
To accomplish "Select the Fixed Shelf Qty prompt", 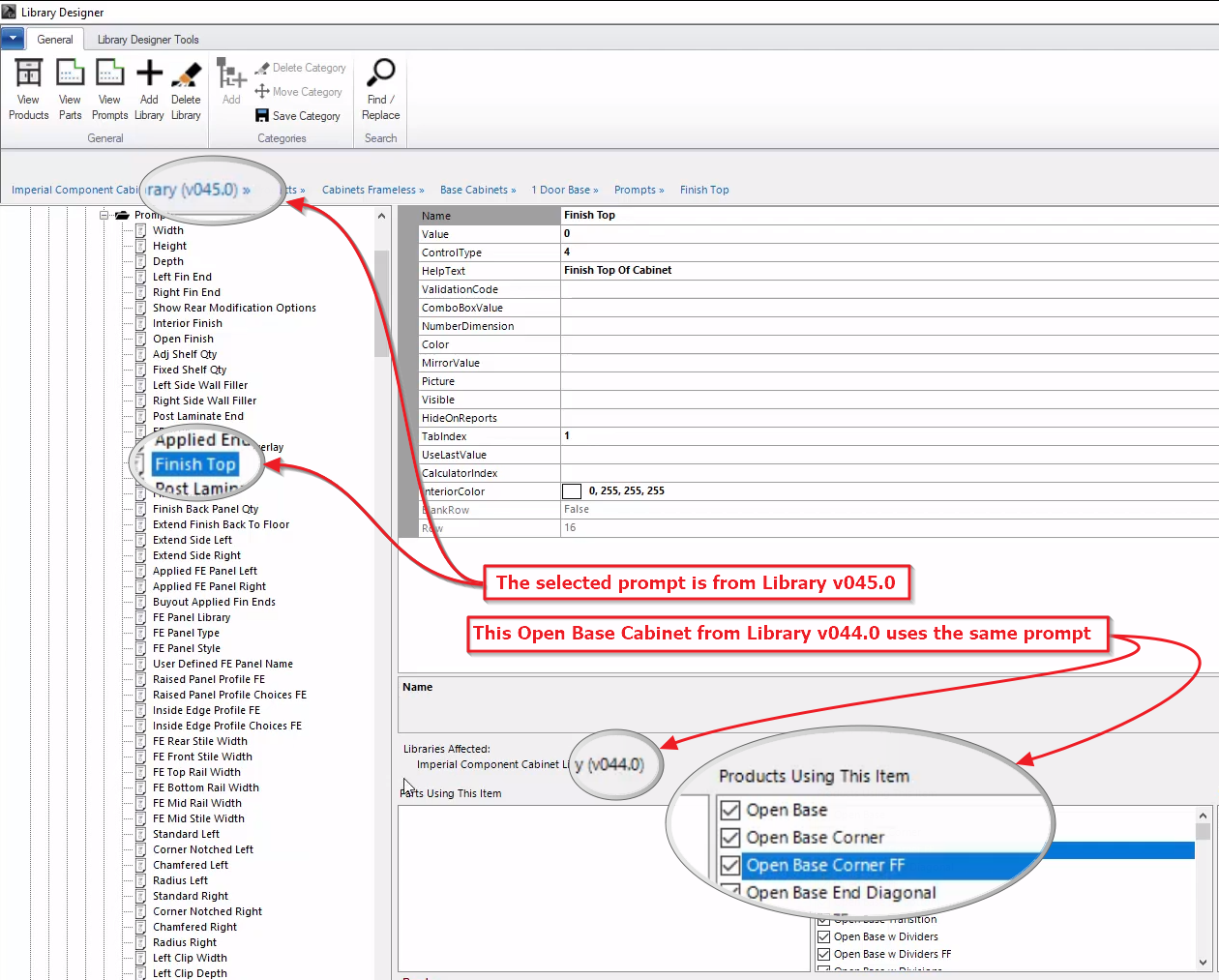I will pos(190,370).
